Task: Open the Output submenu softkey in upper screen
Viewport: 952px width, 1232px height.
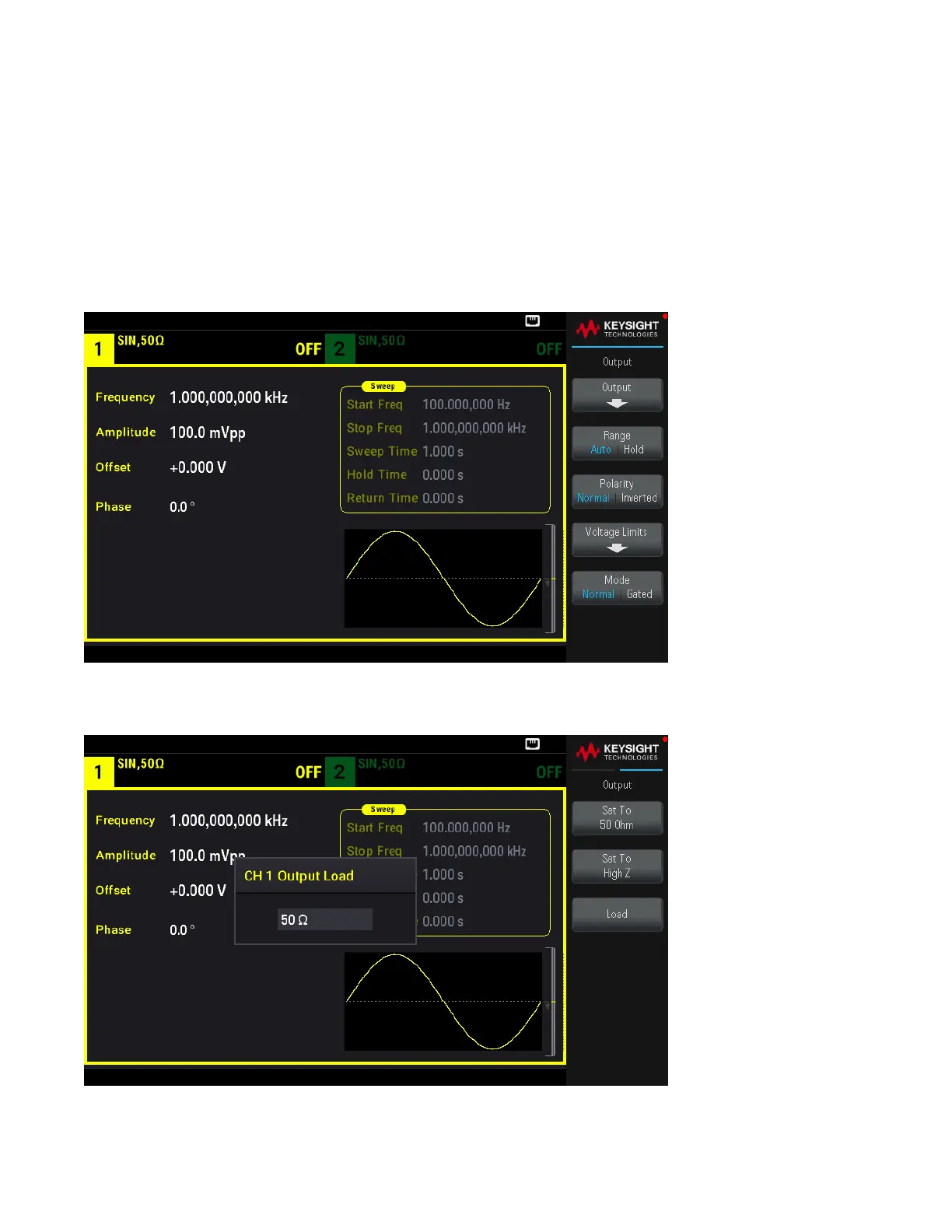Action: (617, 395)
